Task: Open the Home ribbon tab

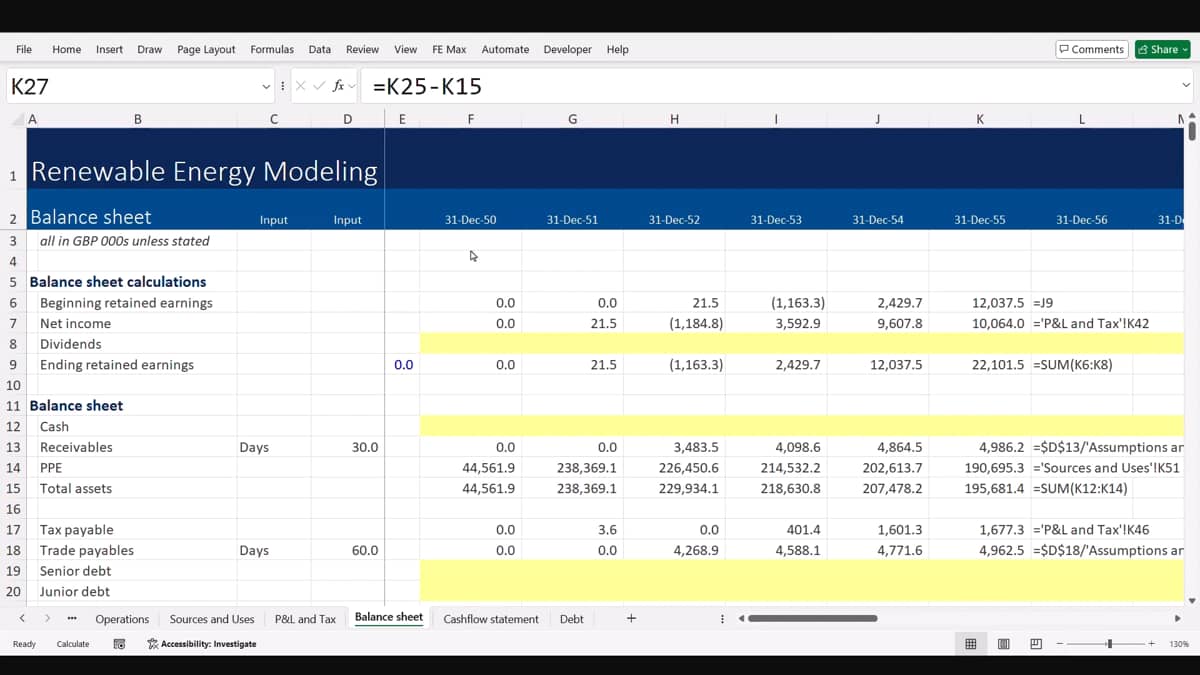Action: pos(66,49)
